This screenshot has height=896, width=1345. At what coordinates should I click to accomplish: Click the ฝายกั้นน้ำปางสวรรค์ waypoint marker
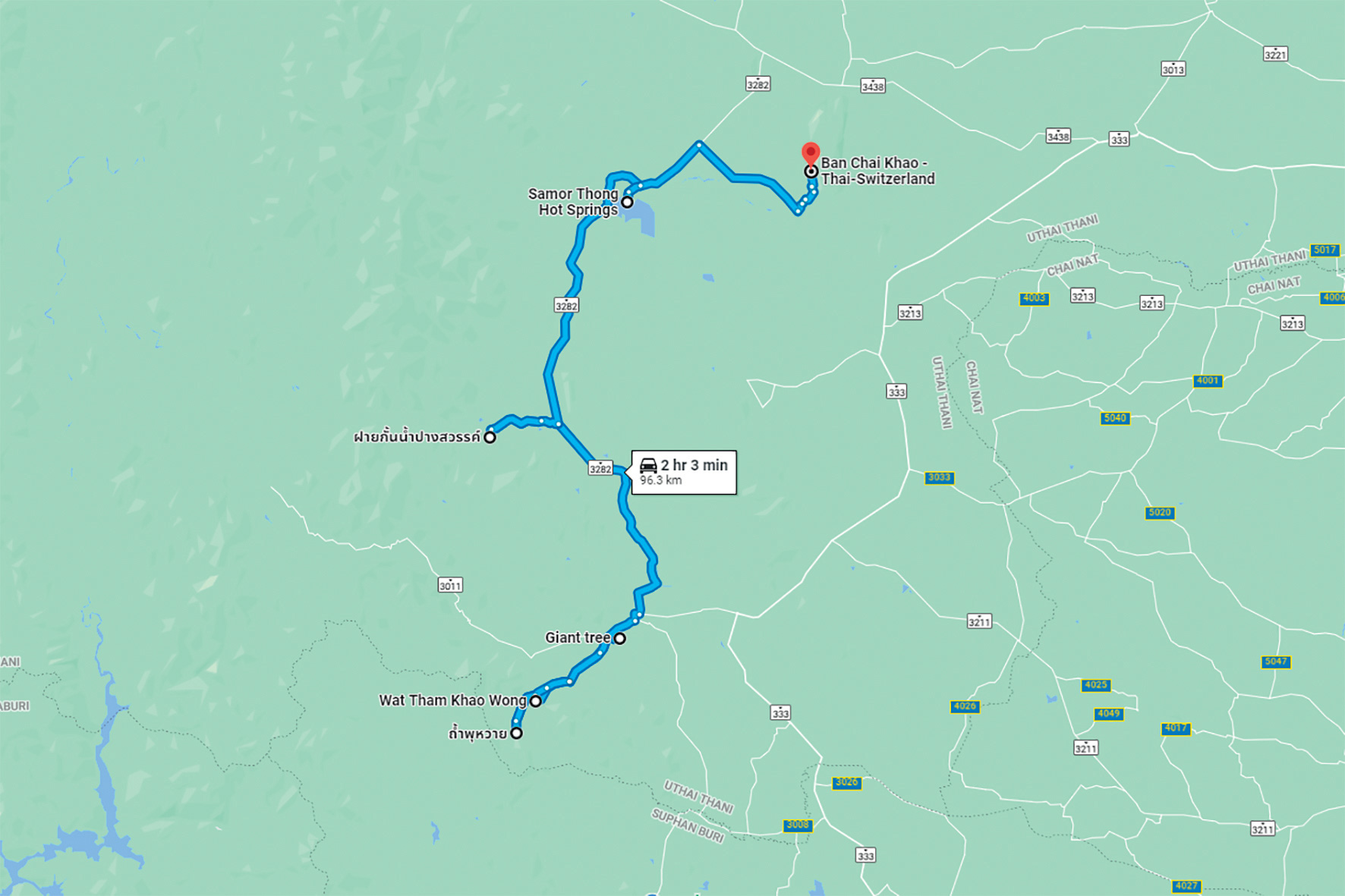tap(490, 437)
